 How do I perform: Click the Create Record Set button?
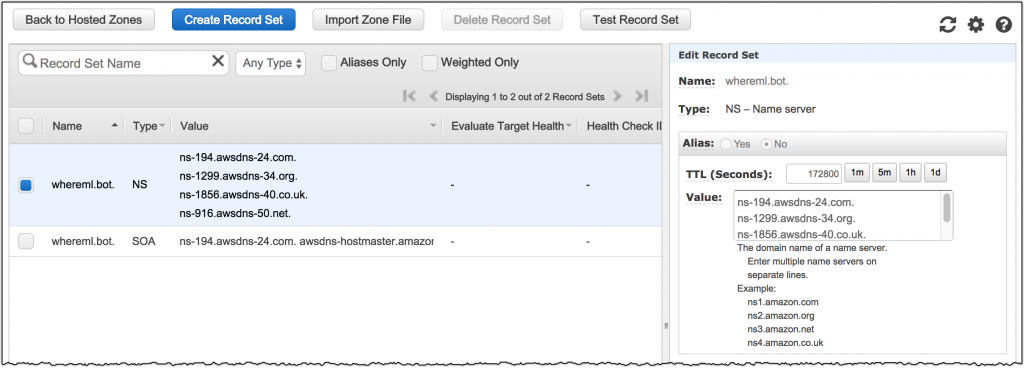point(234,20)
